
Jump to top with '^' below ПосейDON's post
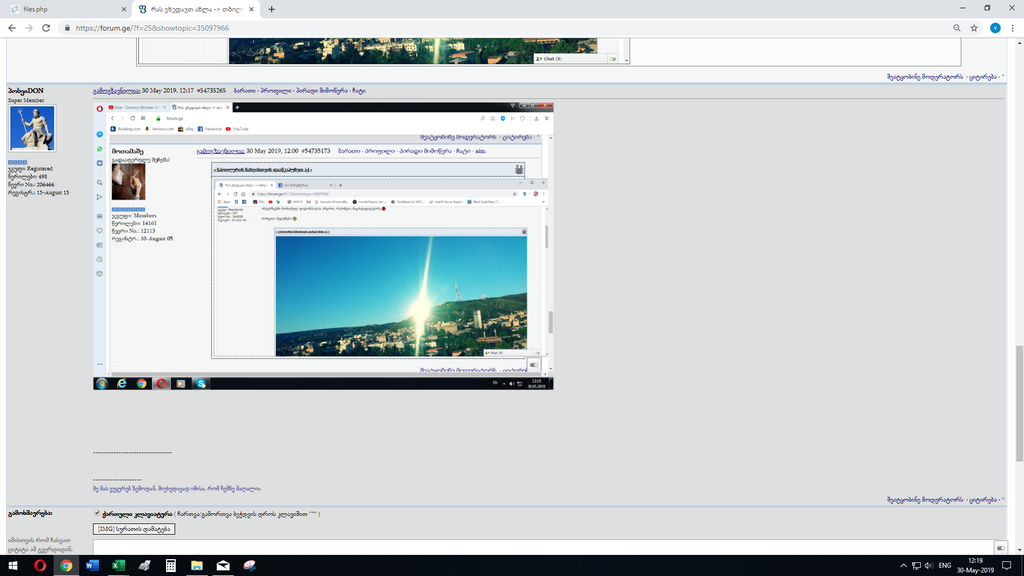point(1003,500)
